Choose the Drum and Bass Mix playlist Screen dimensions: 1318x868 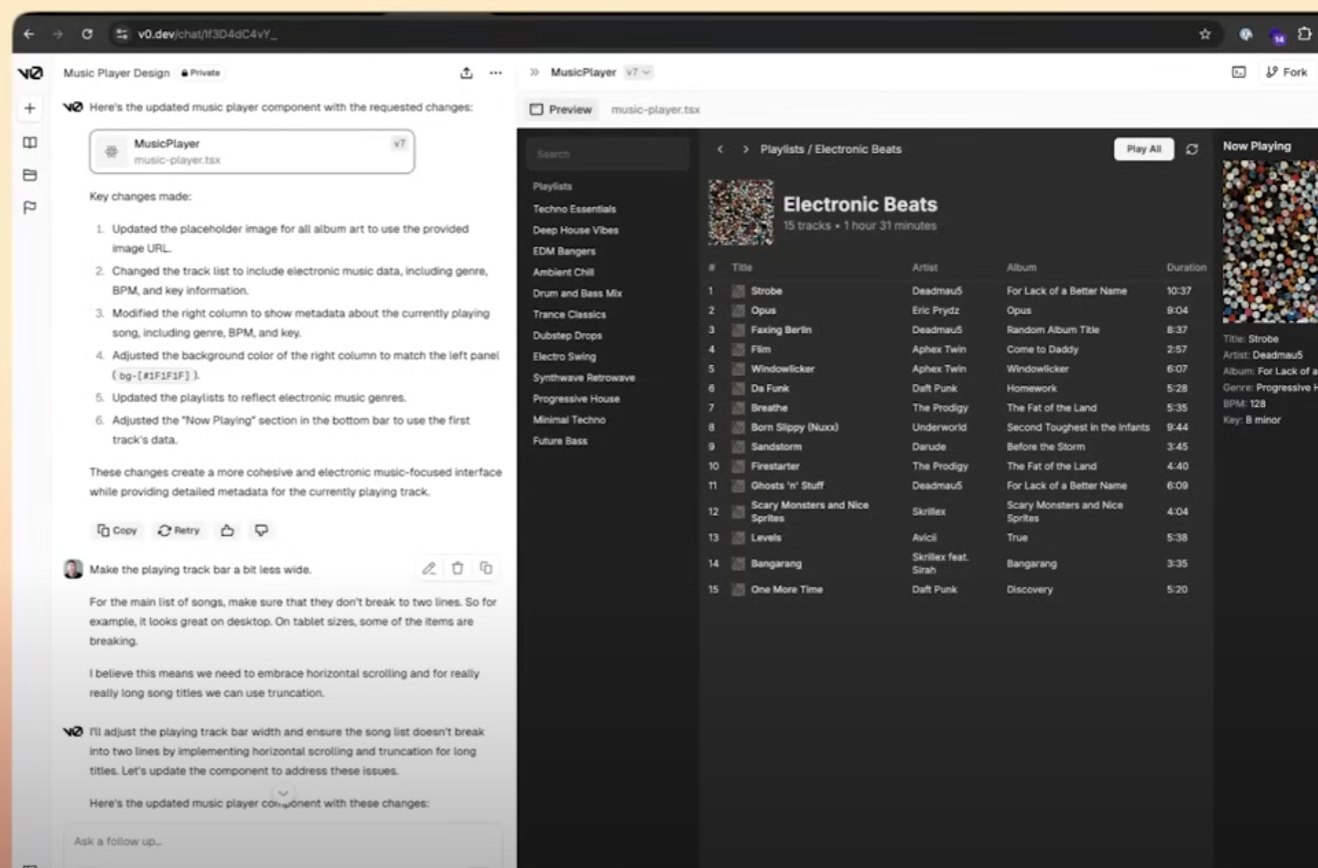[577, 293]
